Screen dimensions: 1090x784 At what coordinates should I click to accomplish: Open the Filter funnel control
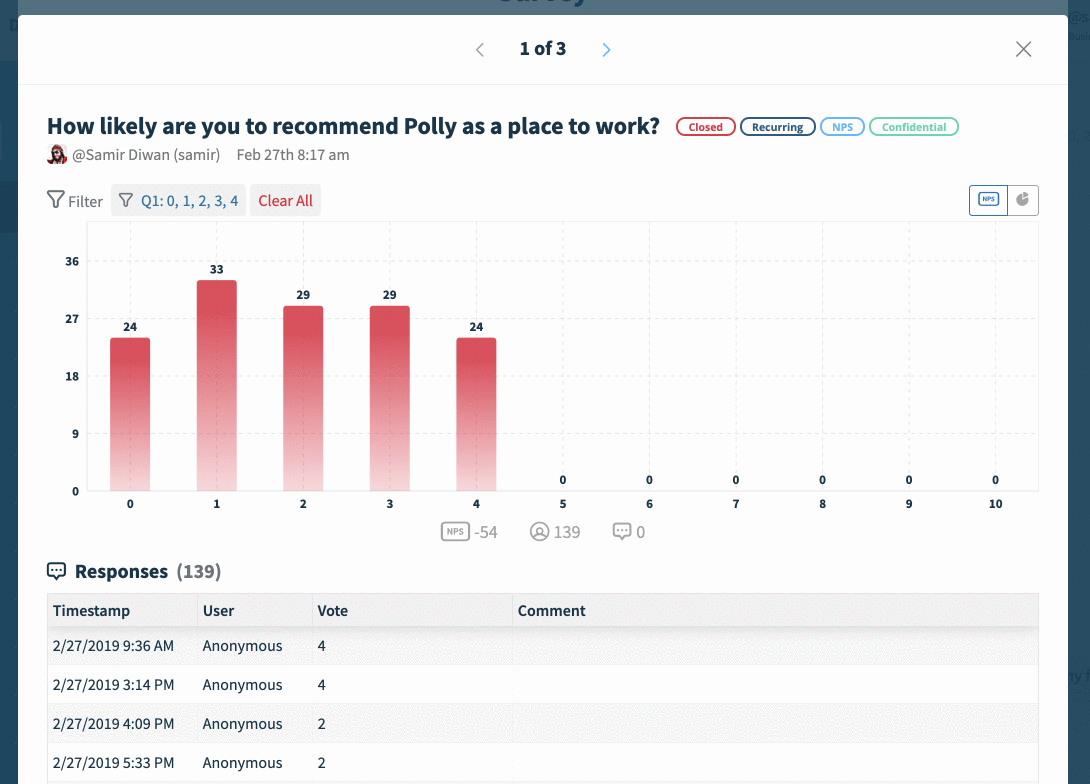coord(74,201)
